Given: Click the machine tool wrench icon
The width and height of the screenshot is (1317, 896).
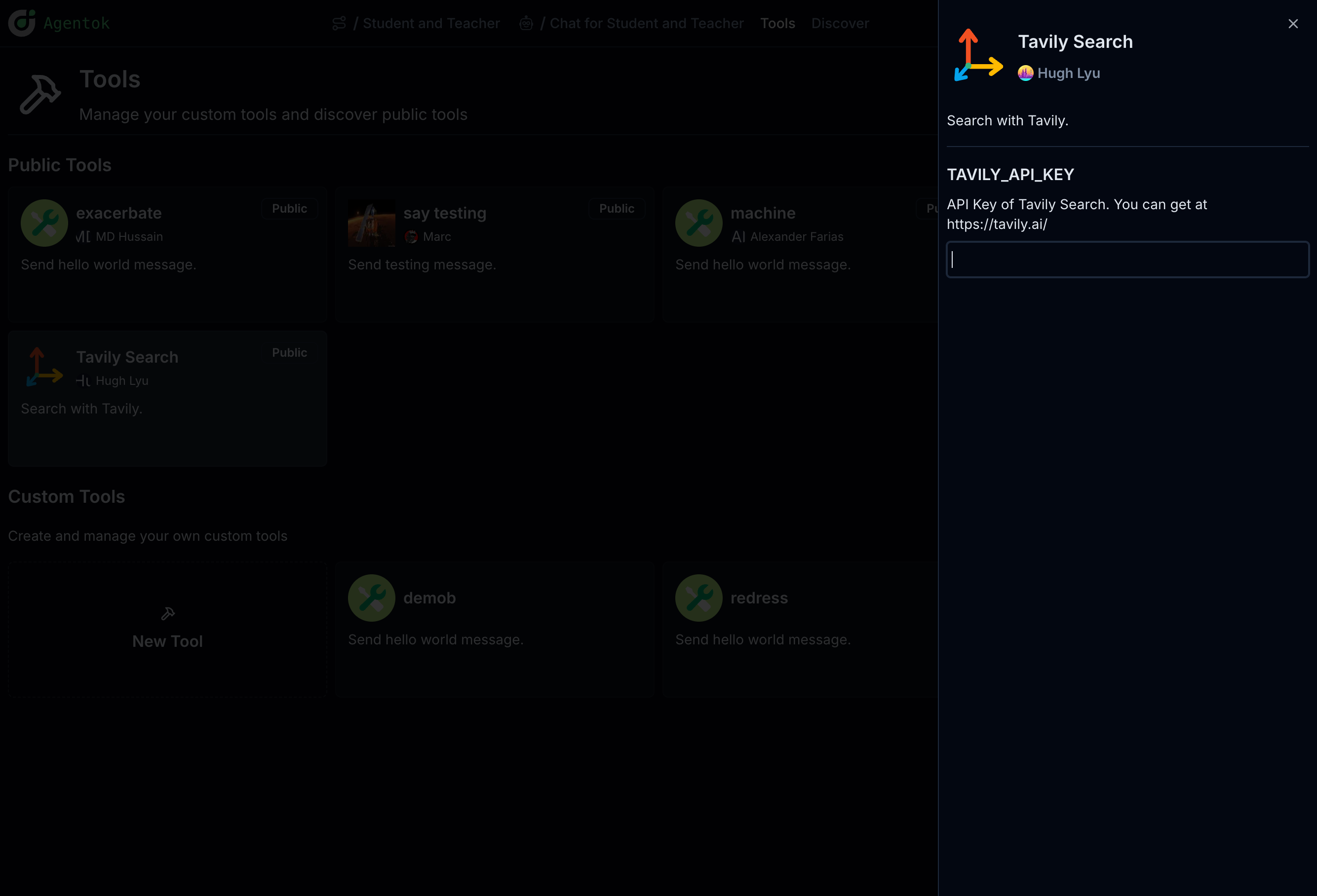Looking at the screenshot, I should click(x=698, y=223).
